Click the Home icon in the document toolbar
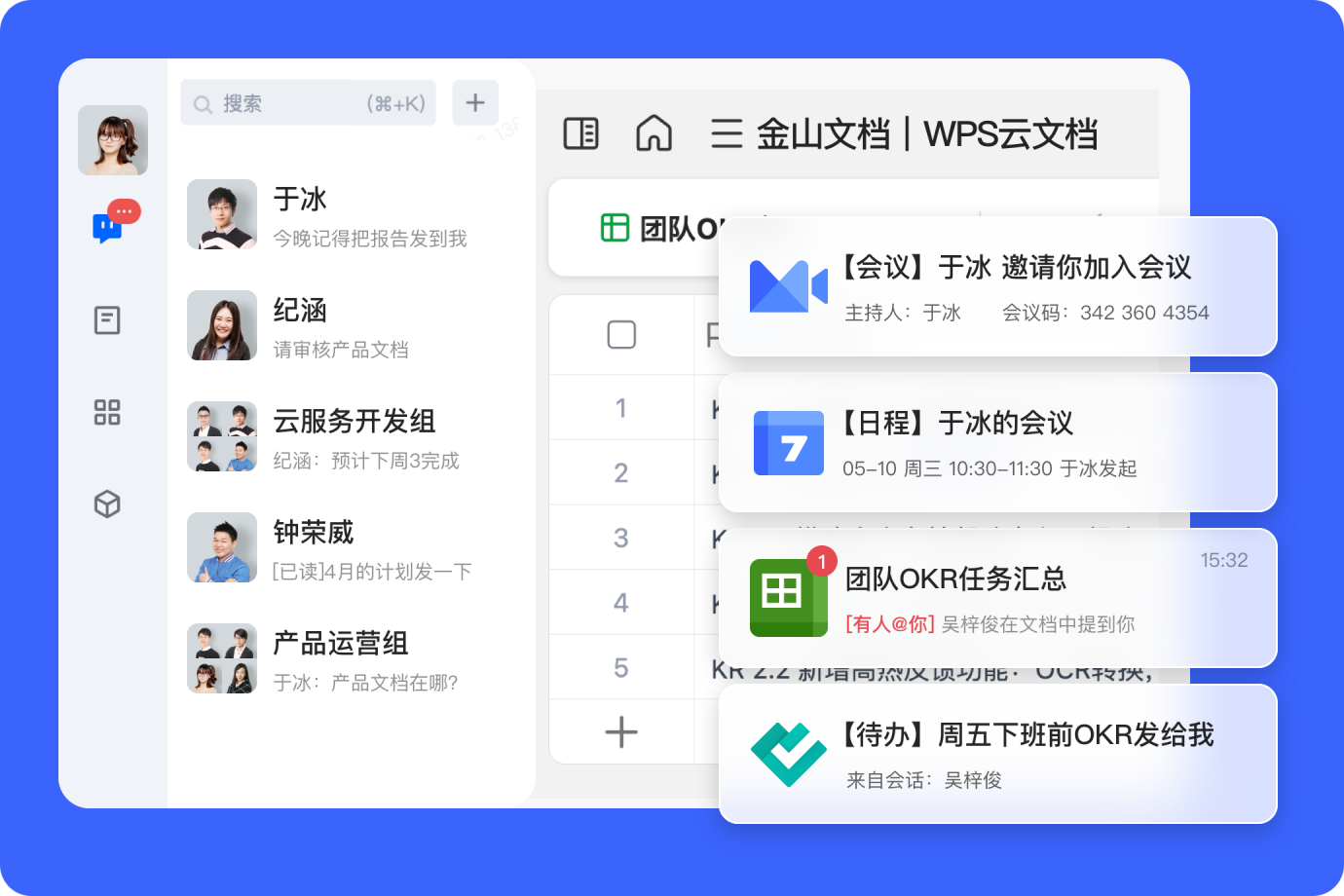Screen dimensions: 1344x896 pyautogui.click(x=653, y=134)
